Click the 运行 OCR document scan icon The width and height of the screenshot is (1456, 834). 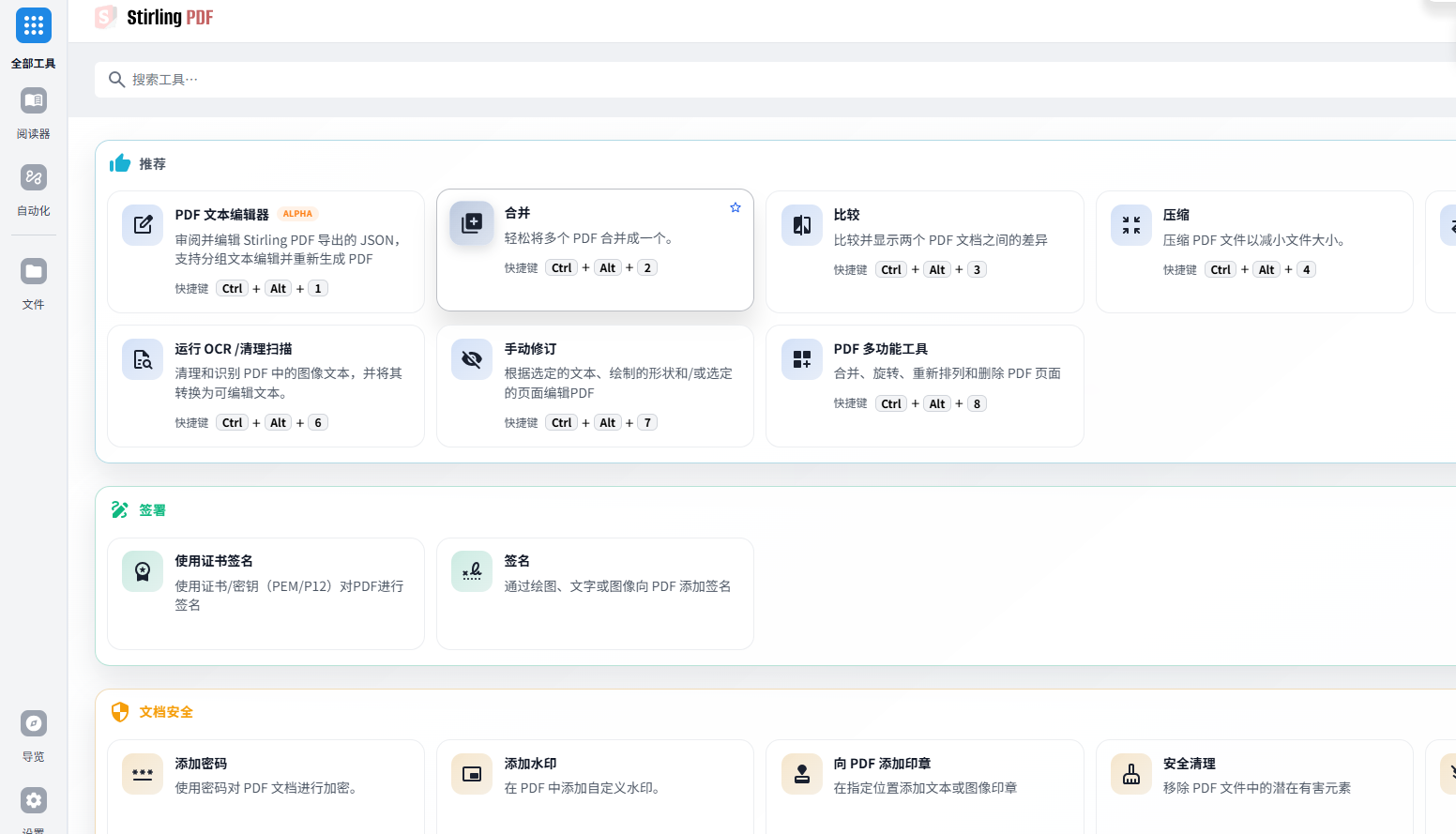[143, 359]
